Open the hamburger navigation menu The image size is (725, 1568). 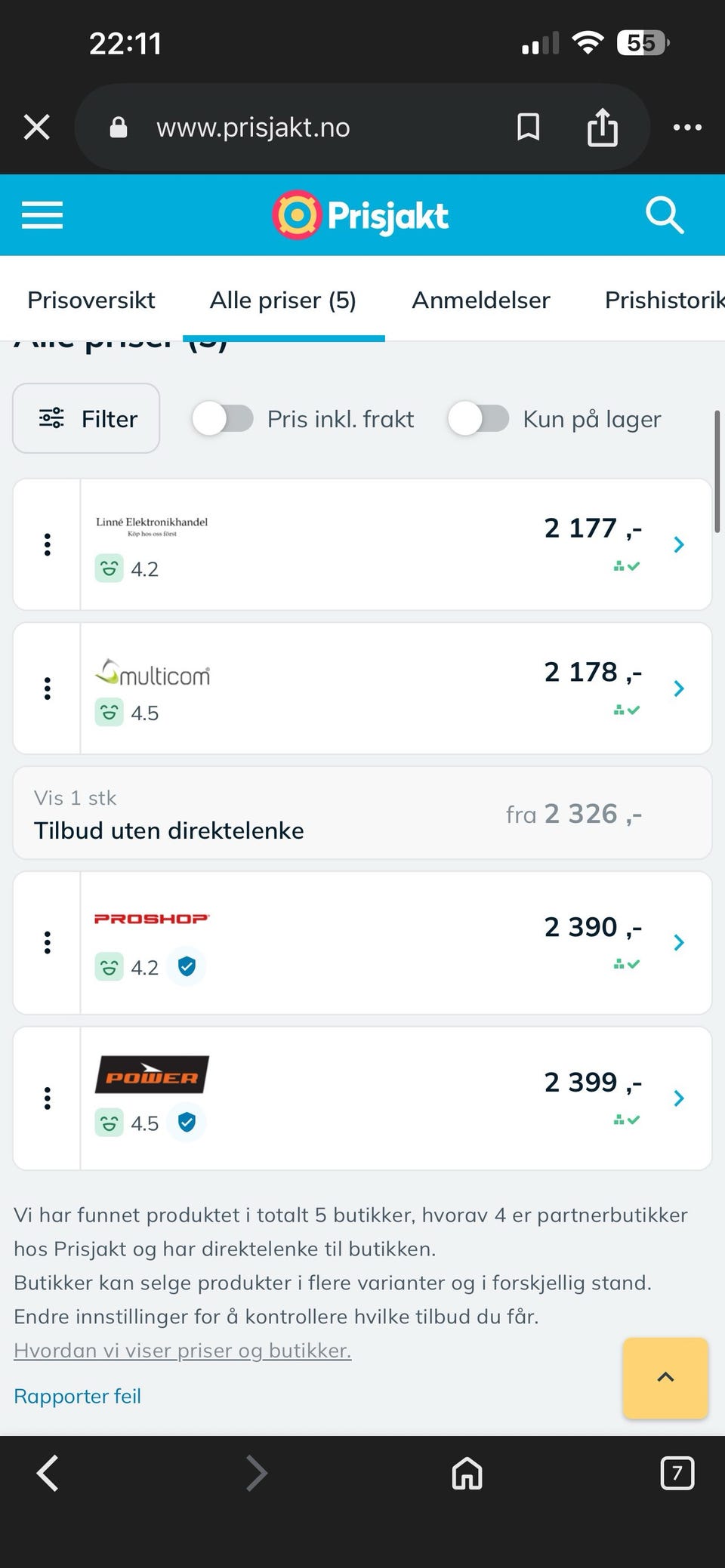(x=42, y=215)
